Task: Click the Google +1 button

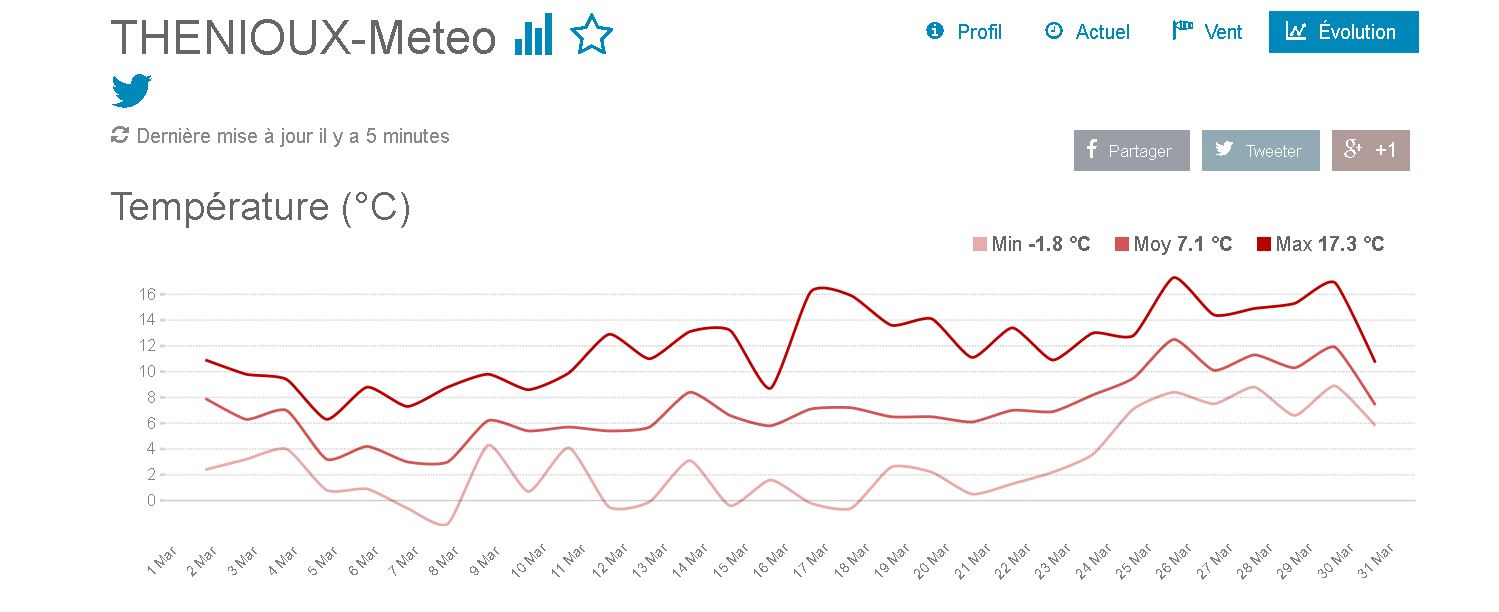Action: [1371, 151]
